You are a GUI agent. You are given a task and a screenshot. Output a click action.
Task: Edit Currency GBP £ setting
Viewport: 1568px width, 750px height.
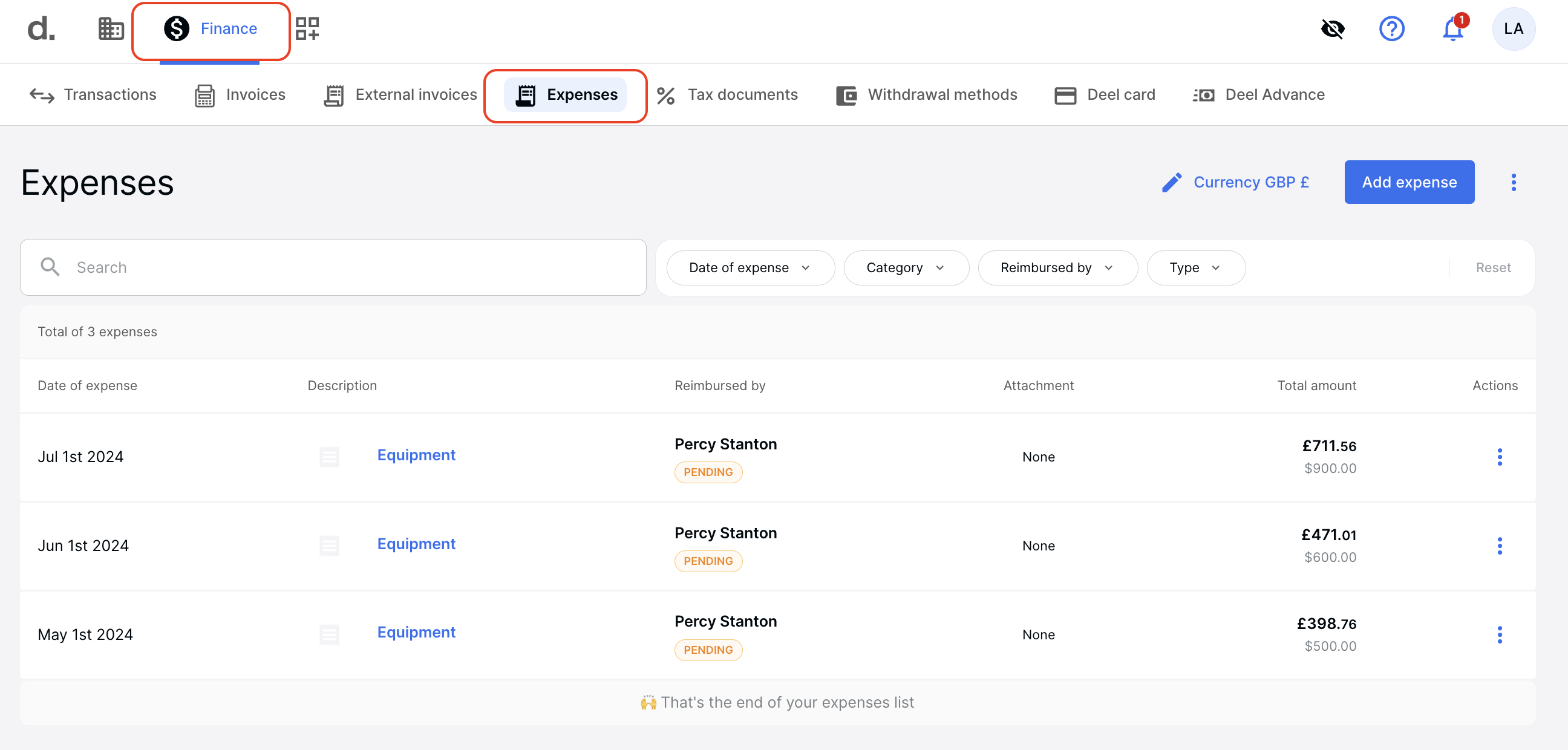click(1236, 182)
